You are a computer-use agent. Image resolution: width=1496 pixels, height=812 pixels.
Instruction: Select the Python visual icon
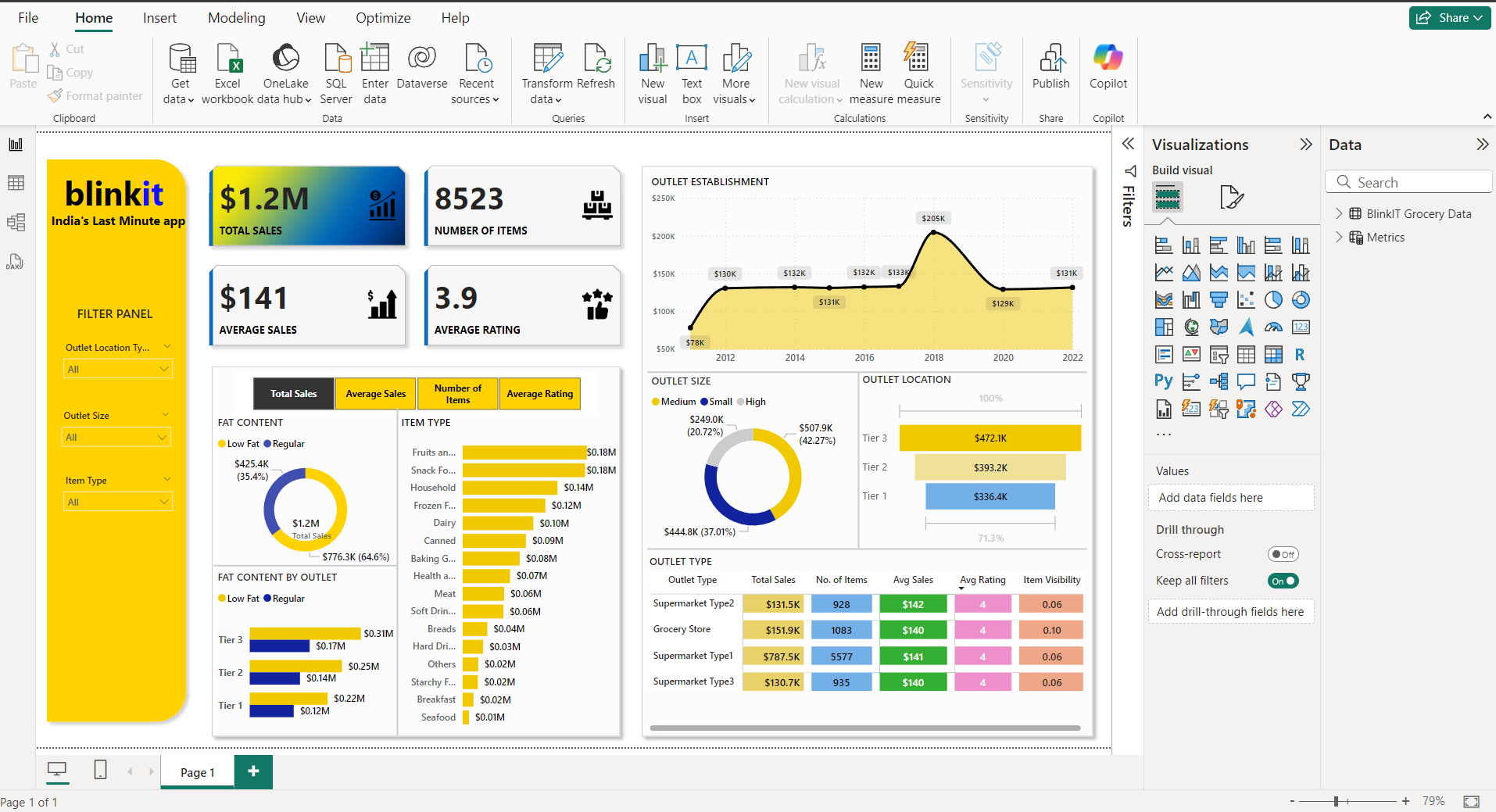[1164, 382]
